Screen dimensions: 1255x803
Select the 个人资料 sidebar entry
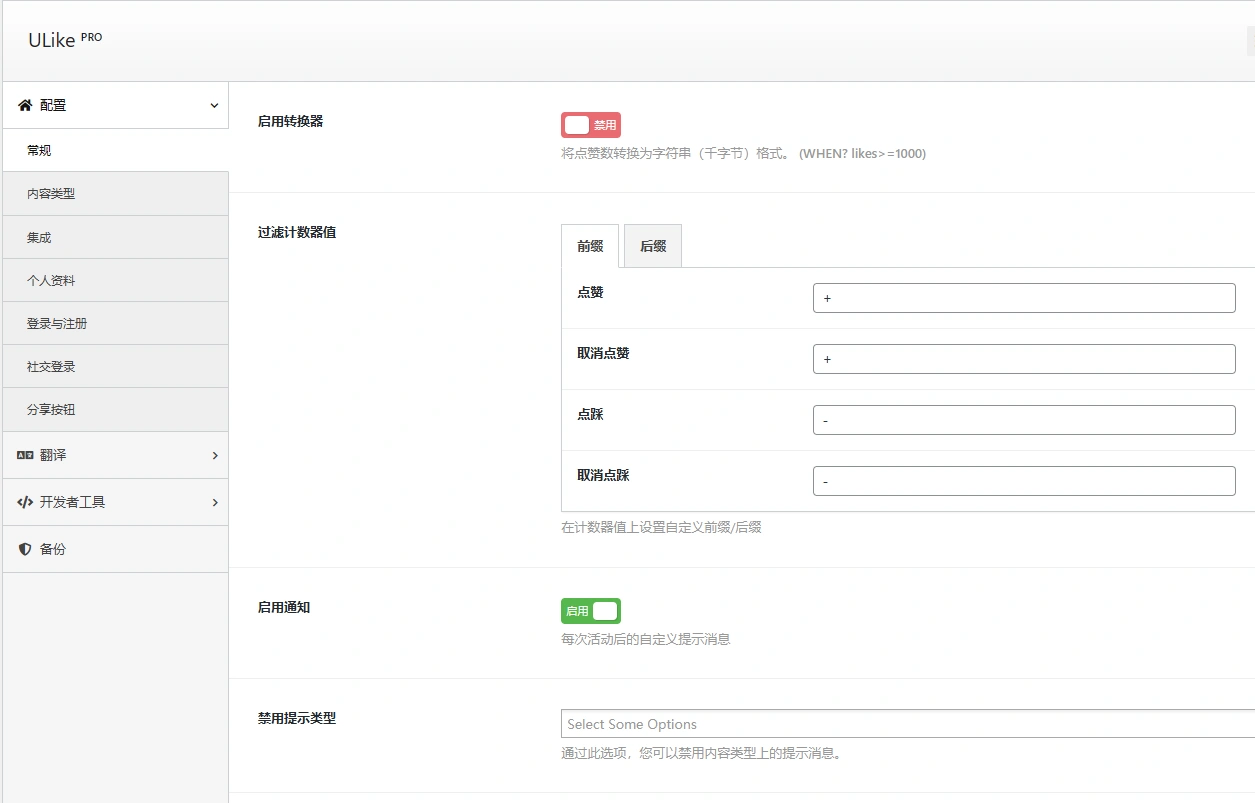pos(49,280)
